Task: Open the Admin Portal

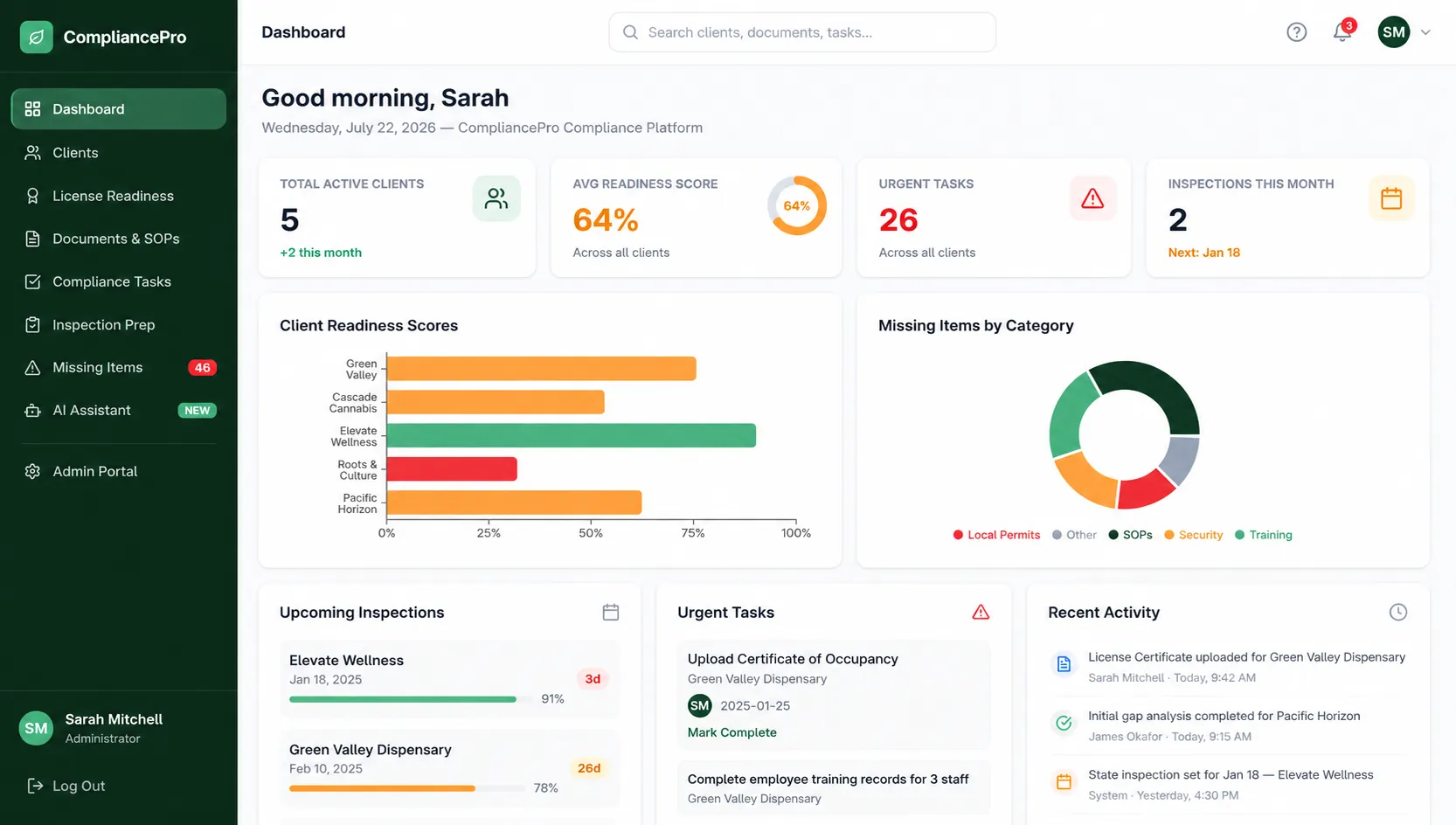Action: [x=119, y=472]
